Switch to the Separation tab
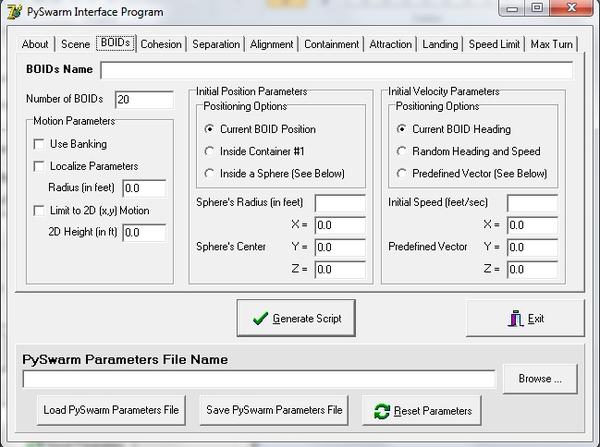The width and height of the screenshot is (600, 447). (x=216, y=44)
